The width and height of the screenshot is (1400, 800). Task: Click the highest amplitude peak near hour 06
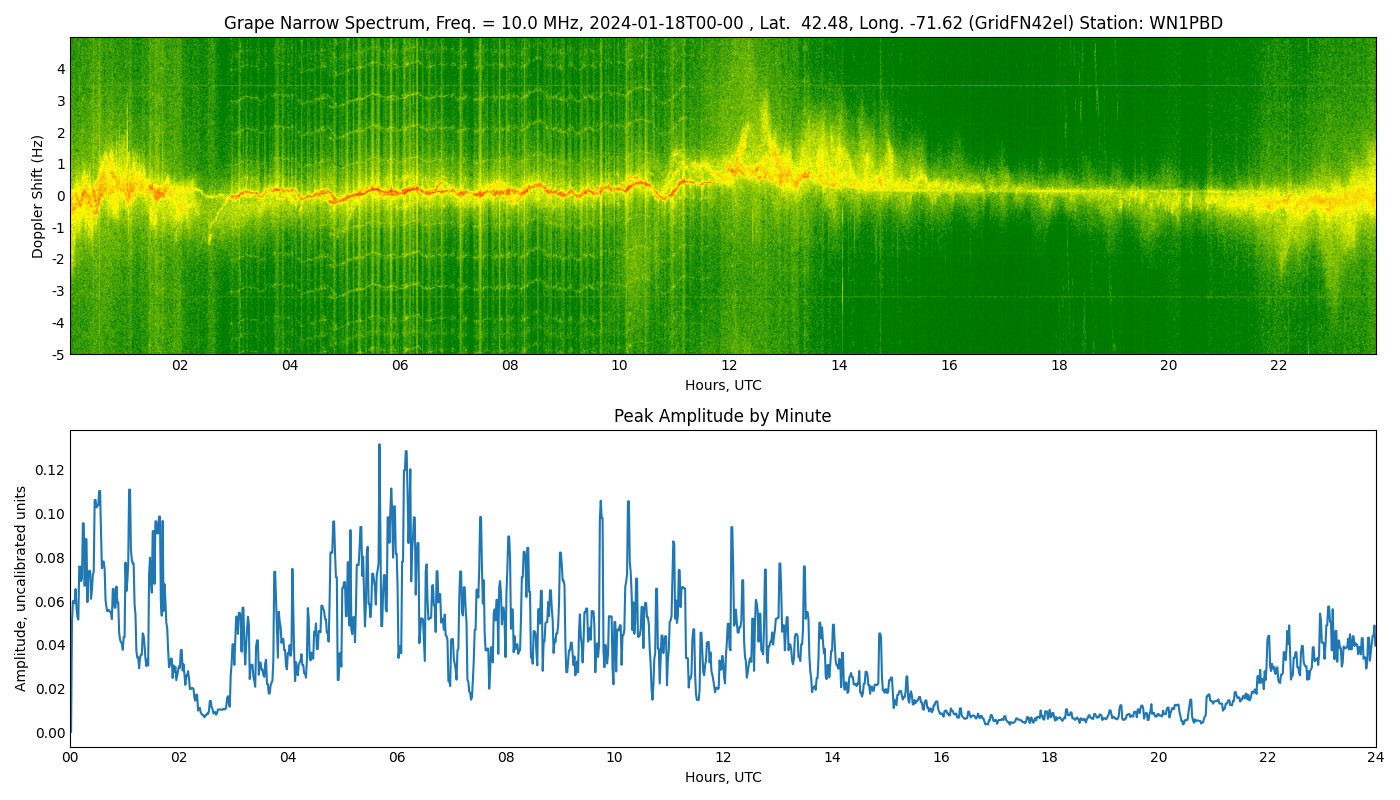click(x=379, y=445)
